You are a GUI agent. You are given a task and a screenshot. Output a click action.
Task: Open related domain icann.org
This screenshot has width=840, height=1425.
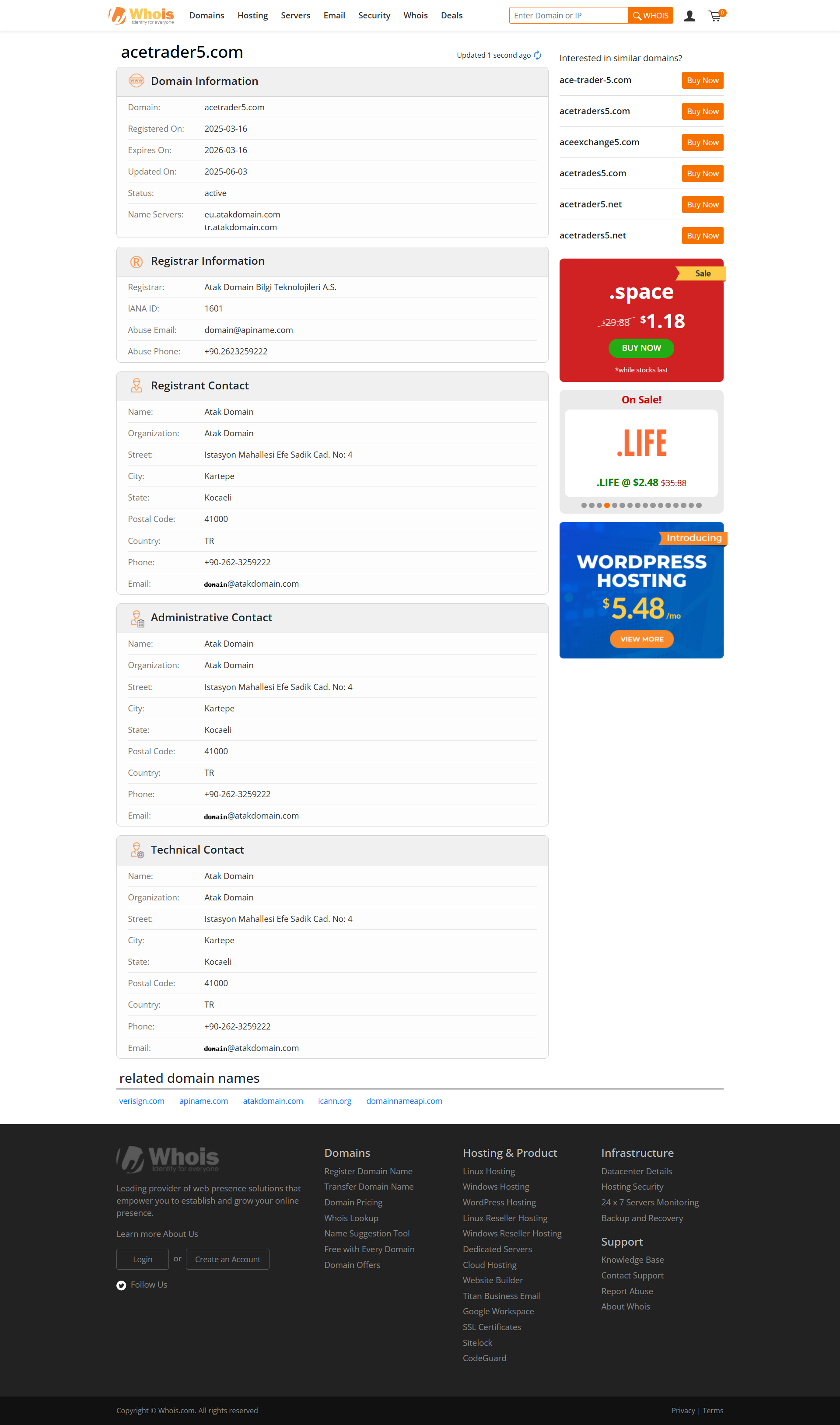point(335,1101)
